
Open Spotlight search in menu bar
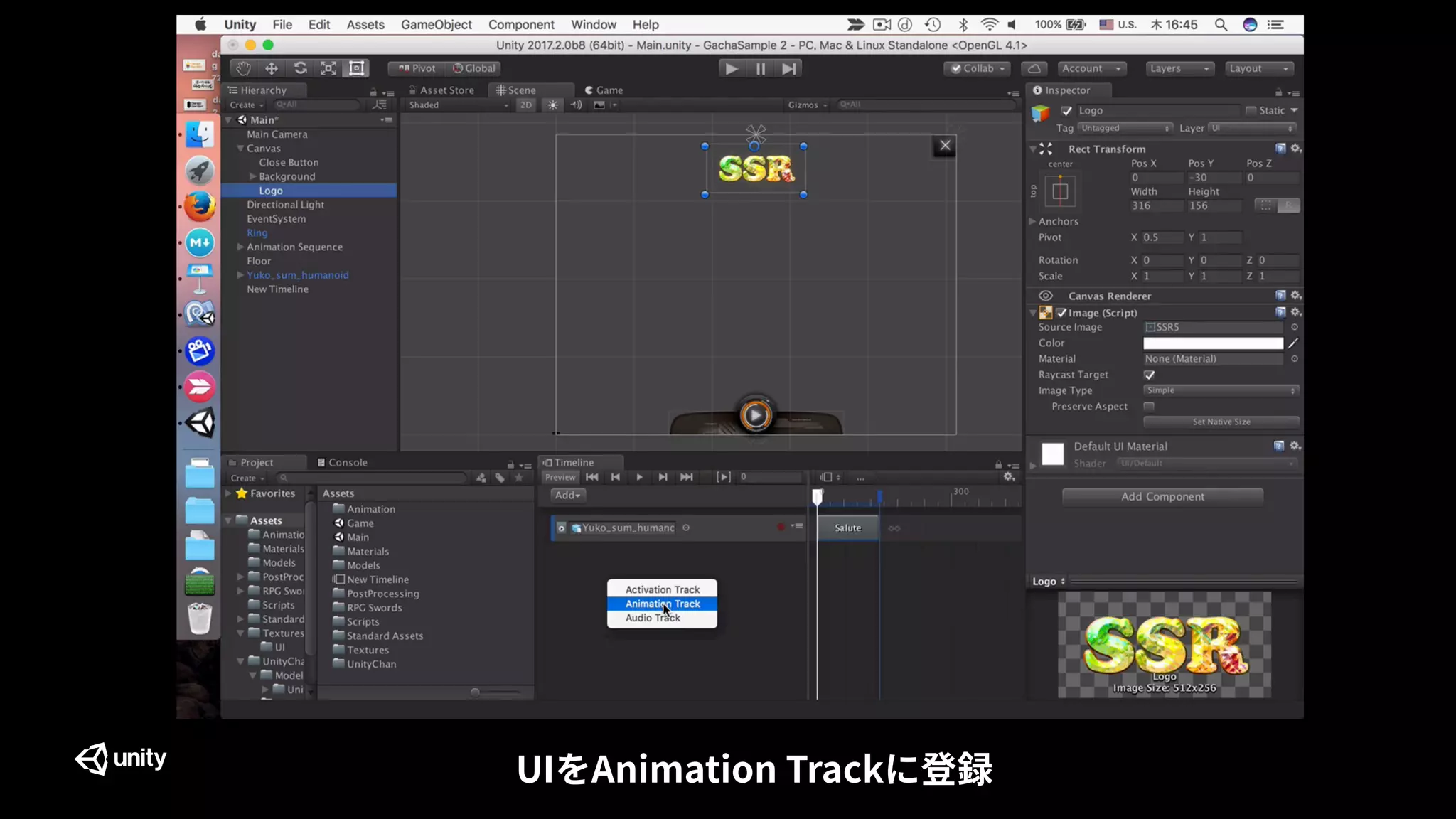[1221, 25]
